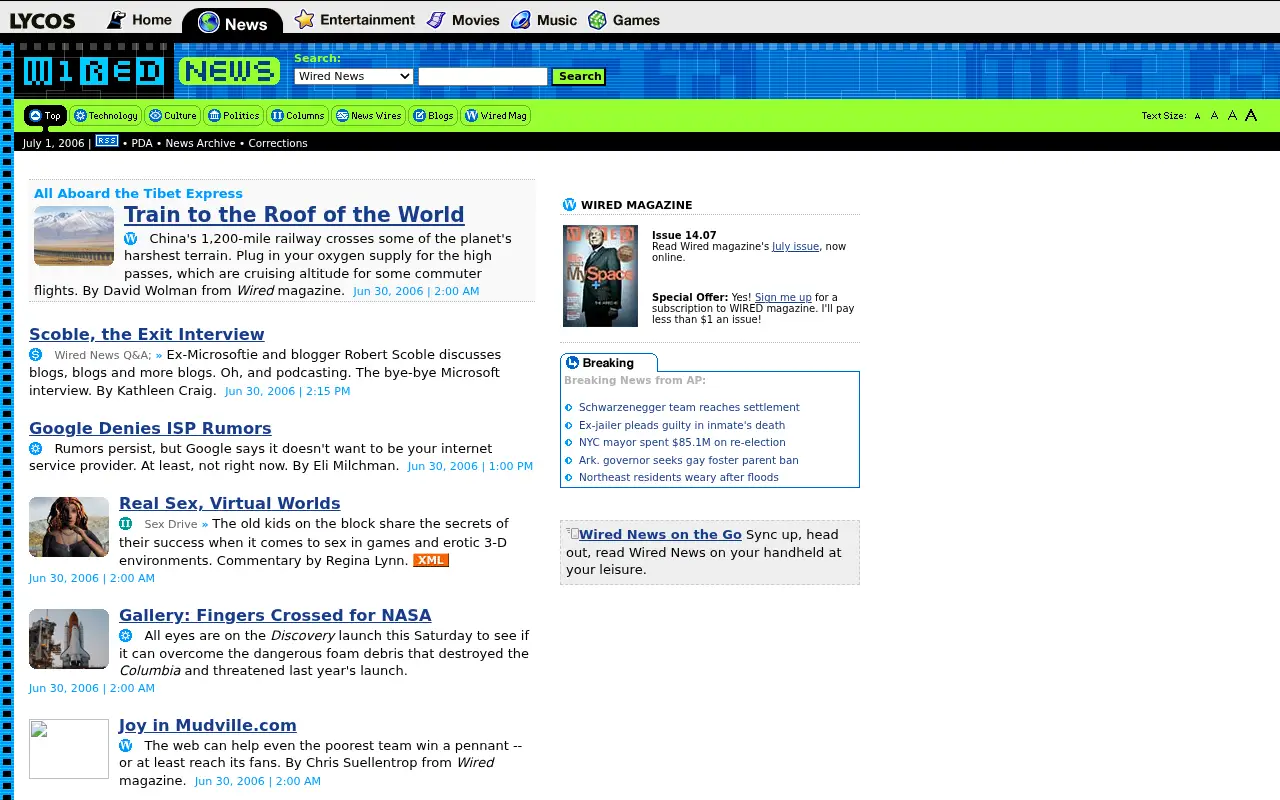Set text size to largest A
Viewport: 1280px width, 800px height.
[1250, 115]
